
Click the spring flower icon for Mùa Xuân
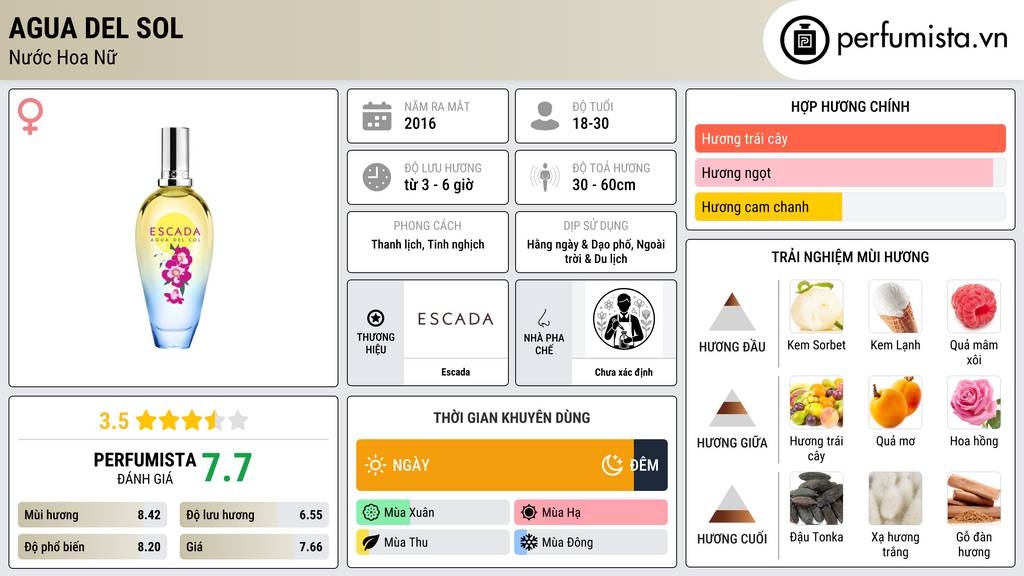(371, 513)
